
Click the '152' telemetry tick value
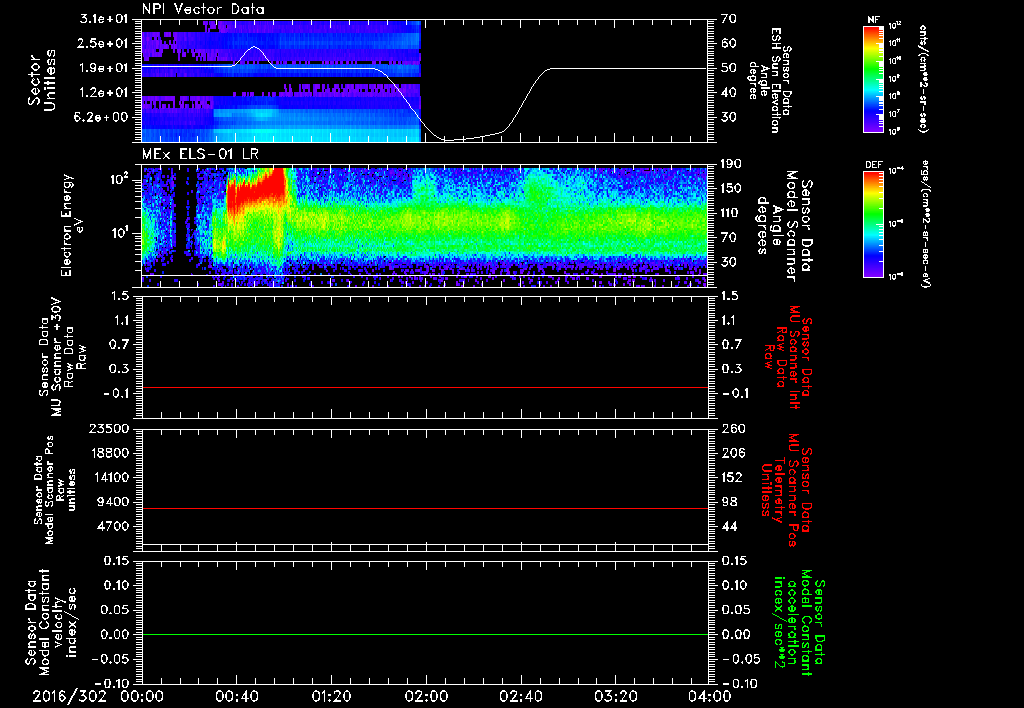[x=732, y=477]
